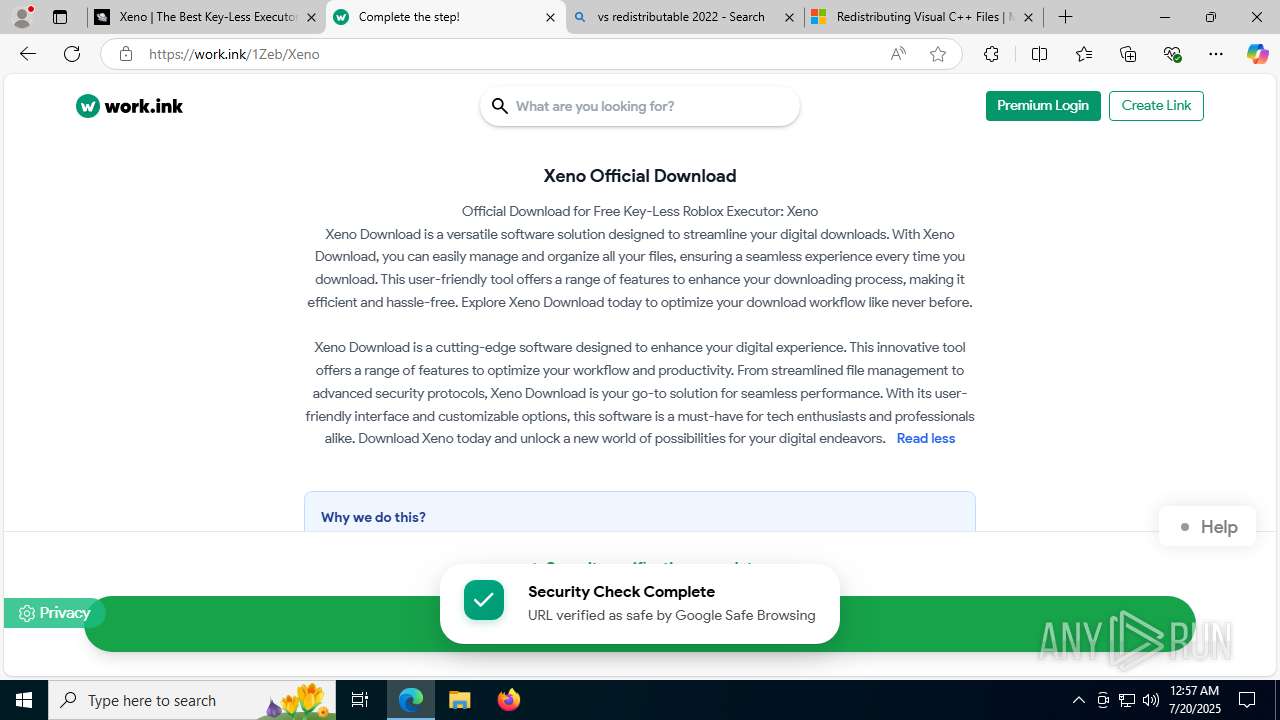Open Collections icon

pyautogui.click(x=1128, y=54)
